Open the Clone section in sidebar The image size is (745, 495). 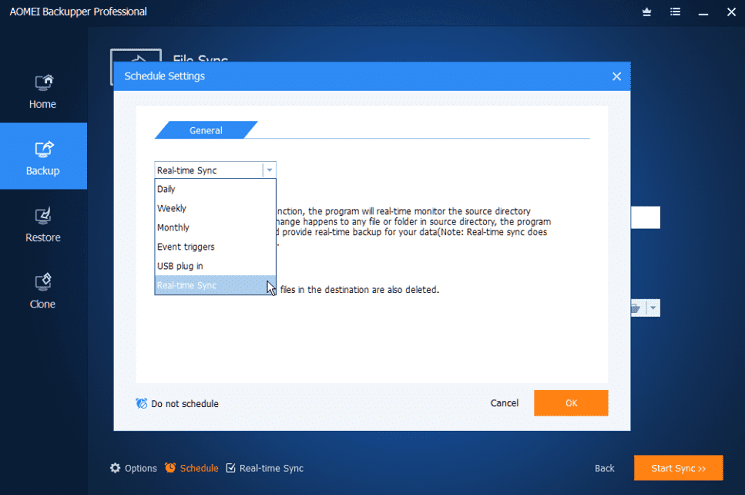click(x=43, y=291)
